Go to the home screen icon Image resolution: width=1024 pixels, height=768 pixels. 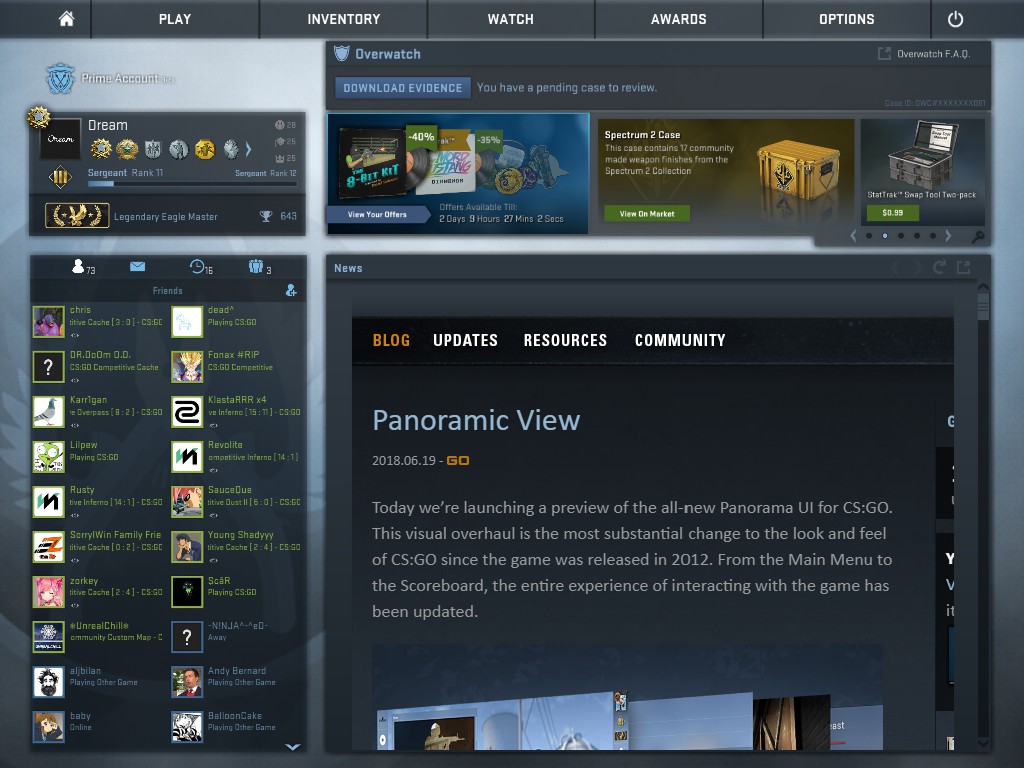click(66, 19)
